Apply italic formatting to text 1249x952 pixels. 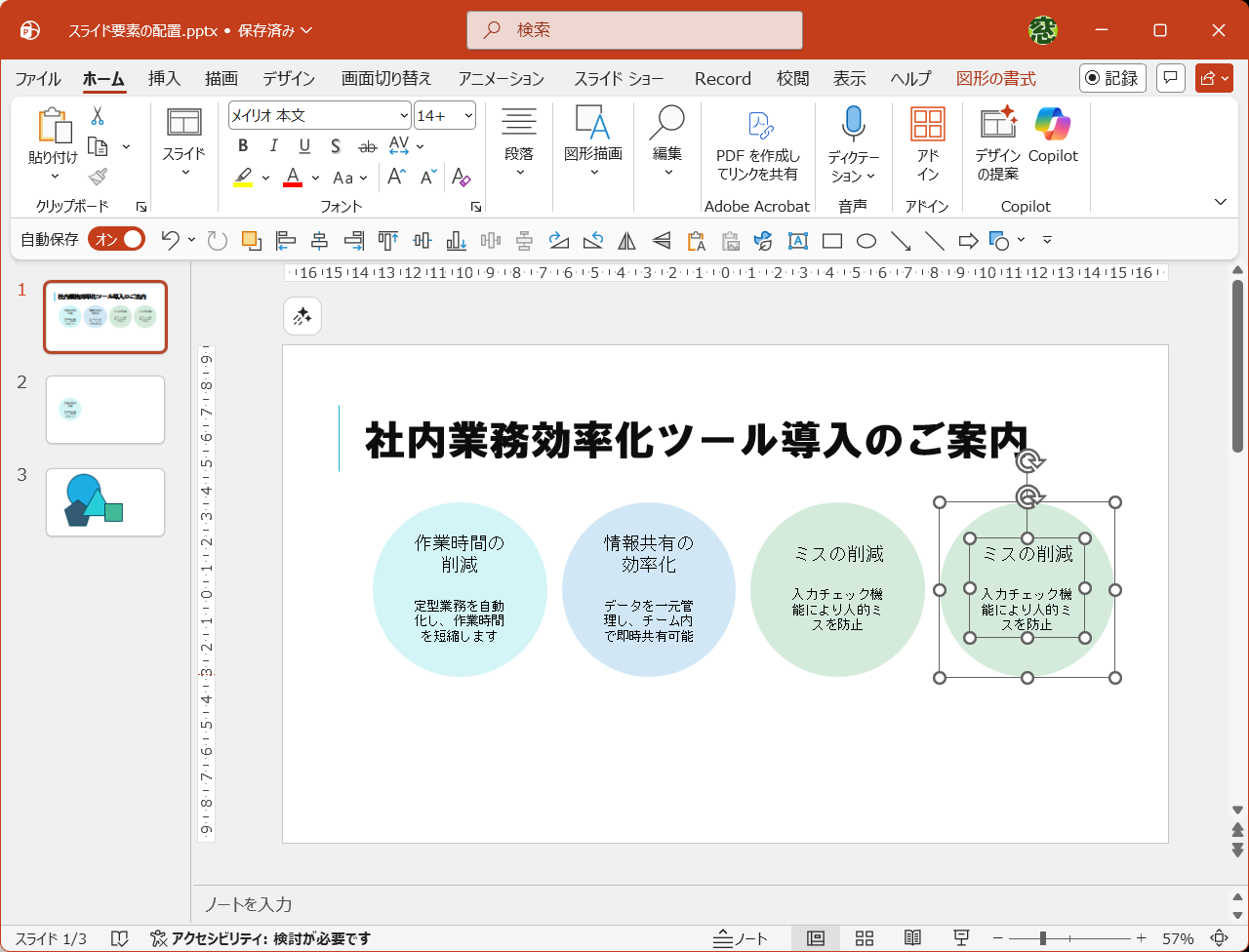click(272, 145)
